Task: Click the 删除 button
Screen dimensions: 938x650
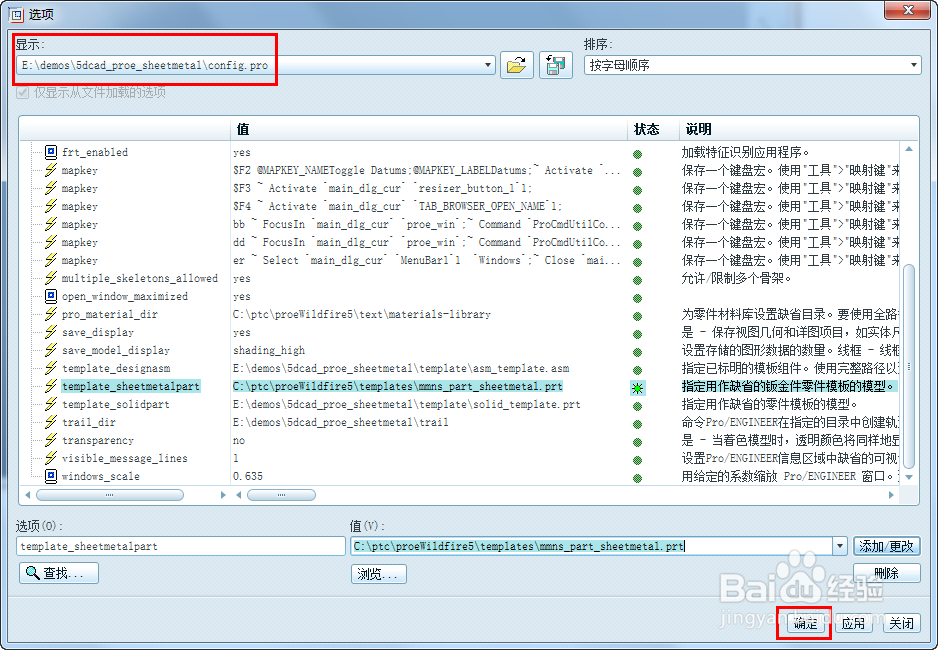Action: click(x=887, y=573)
